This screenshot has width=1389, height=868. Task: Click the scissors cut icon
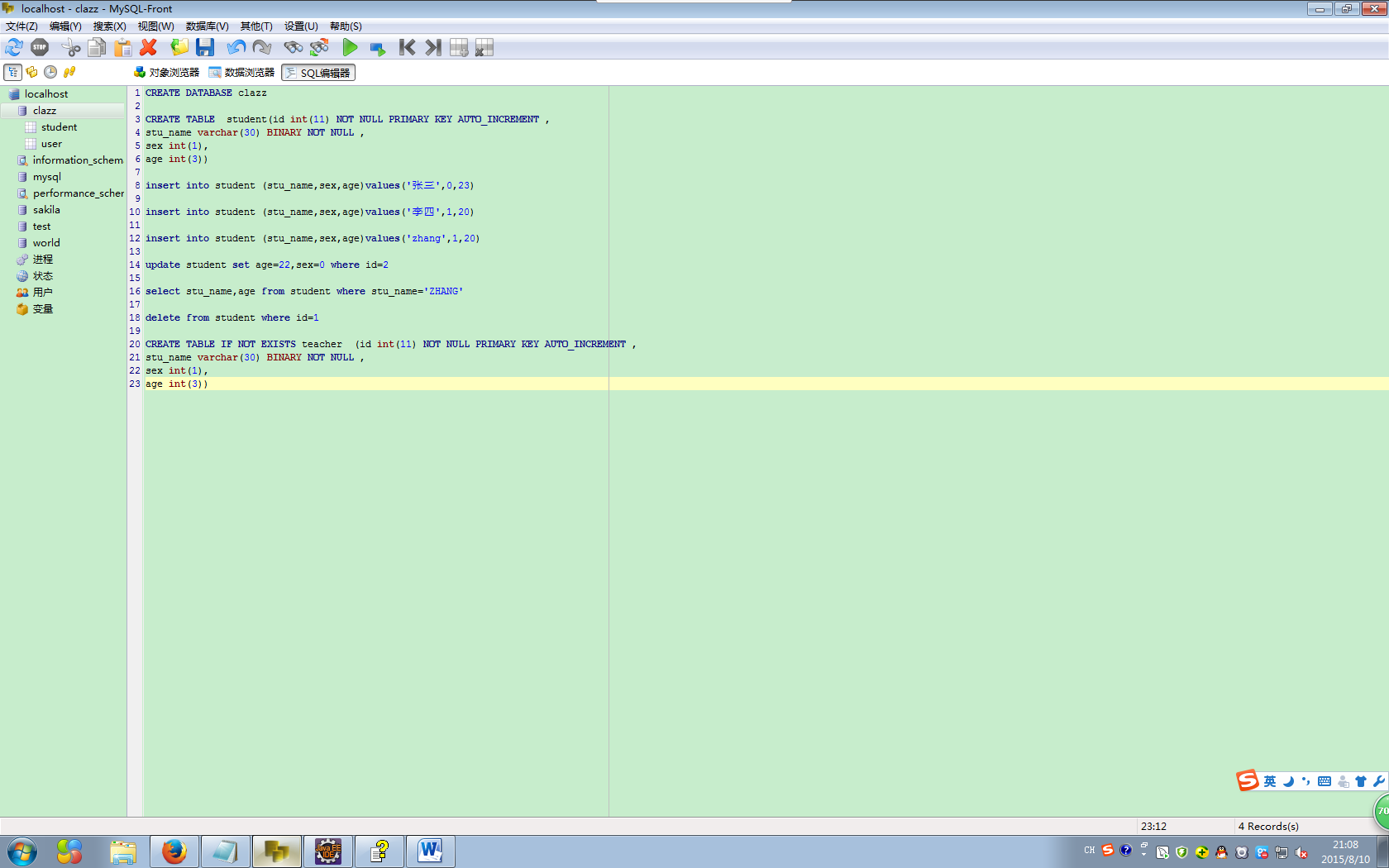point(71,48)
